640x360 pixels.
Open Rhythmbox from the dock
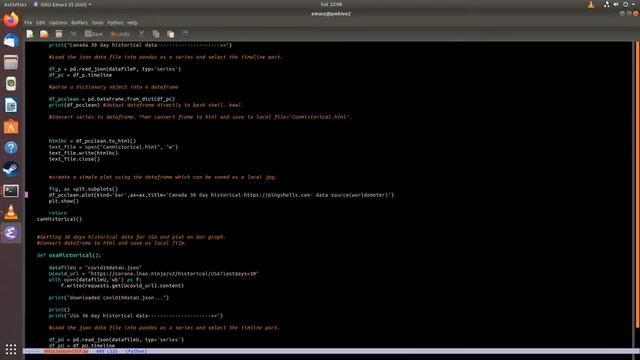point(11,84)
